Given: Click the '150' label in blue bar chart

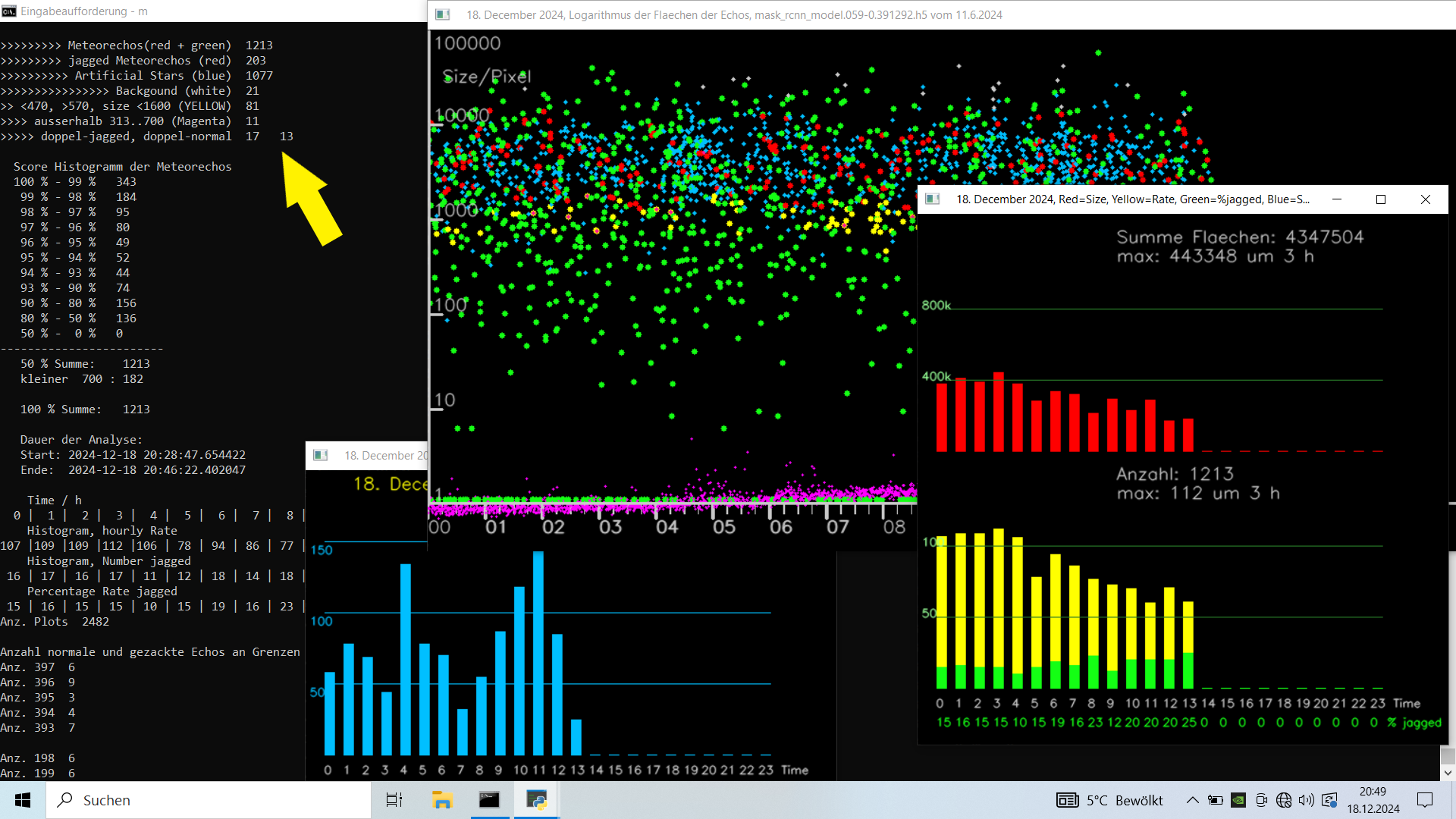Looking at the screenshot, I should point(322,550).
